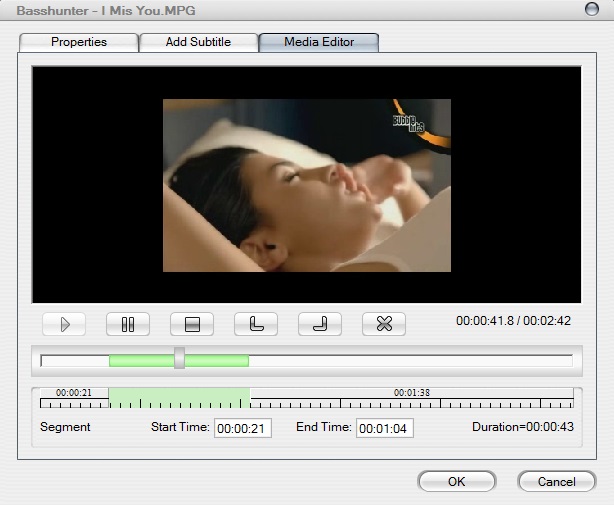Click the Segment label
The image size is (614, 505).
[65, 427]
